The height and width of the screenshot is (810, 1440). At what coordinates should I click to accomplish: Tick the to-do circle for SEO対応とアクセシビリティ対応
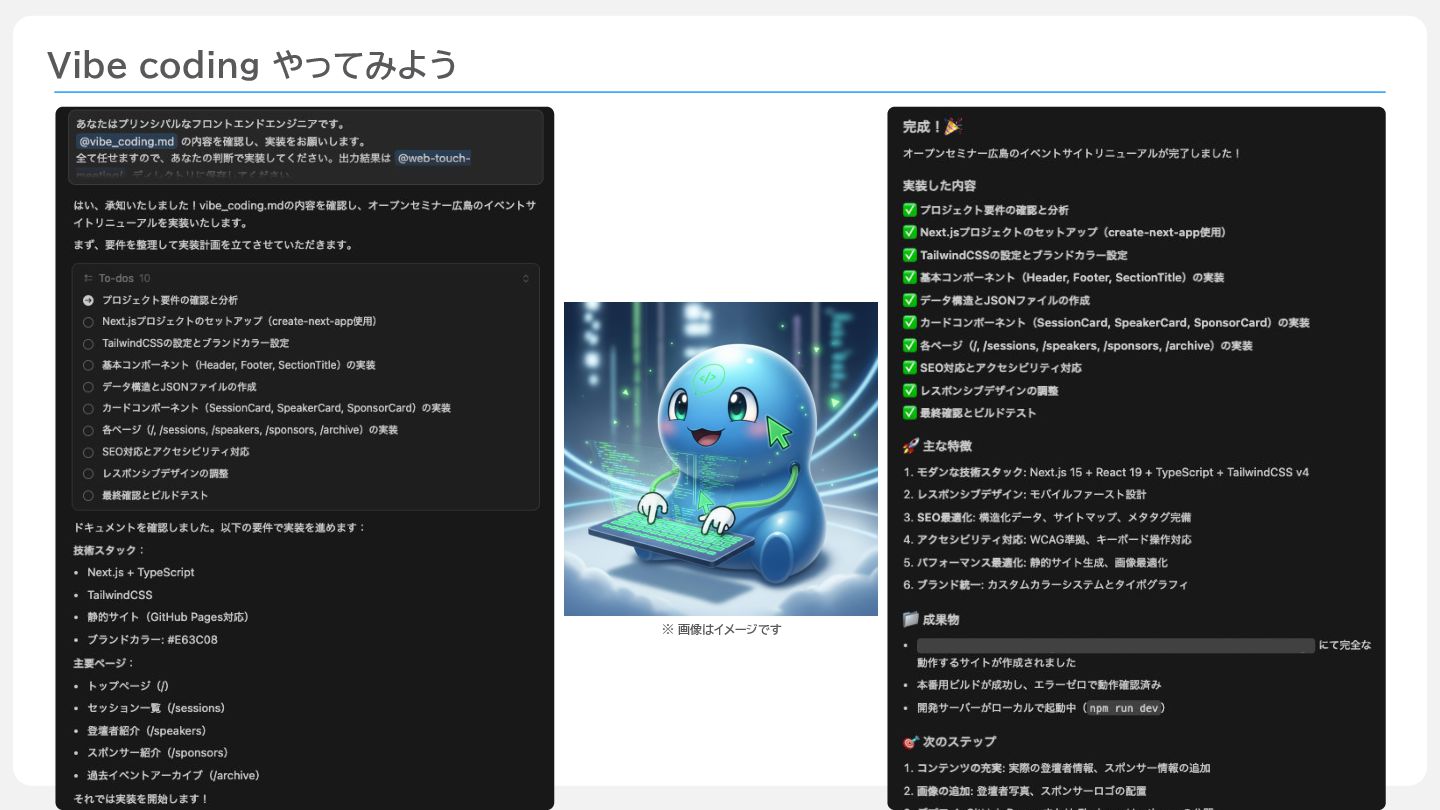pos(88,452)
